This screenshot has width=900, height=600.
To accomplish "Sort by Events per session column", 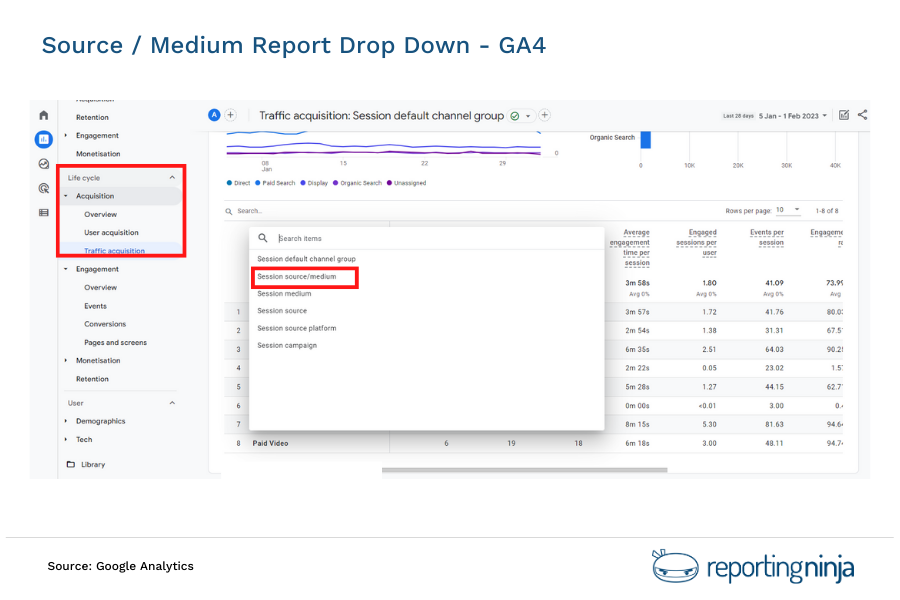I will click(767, 238).
